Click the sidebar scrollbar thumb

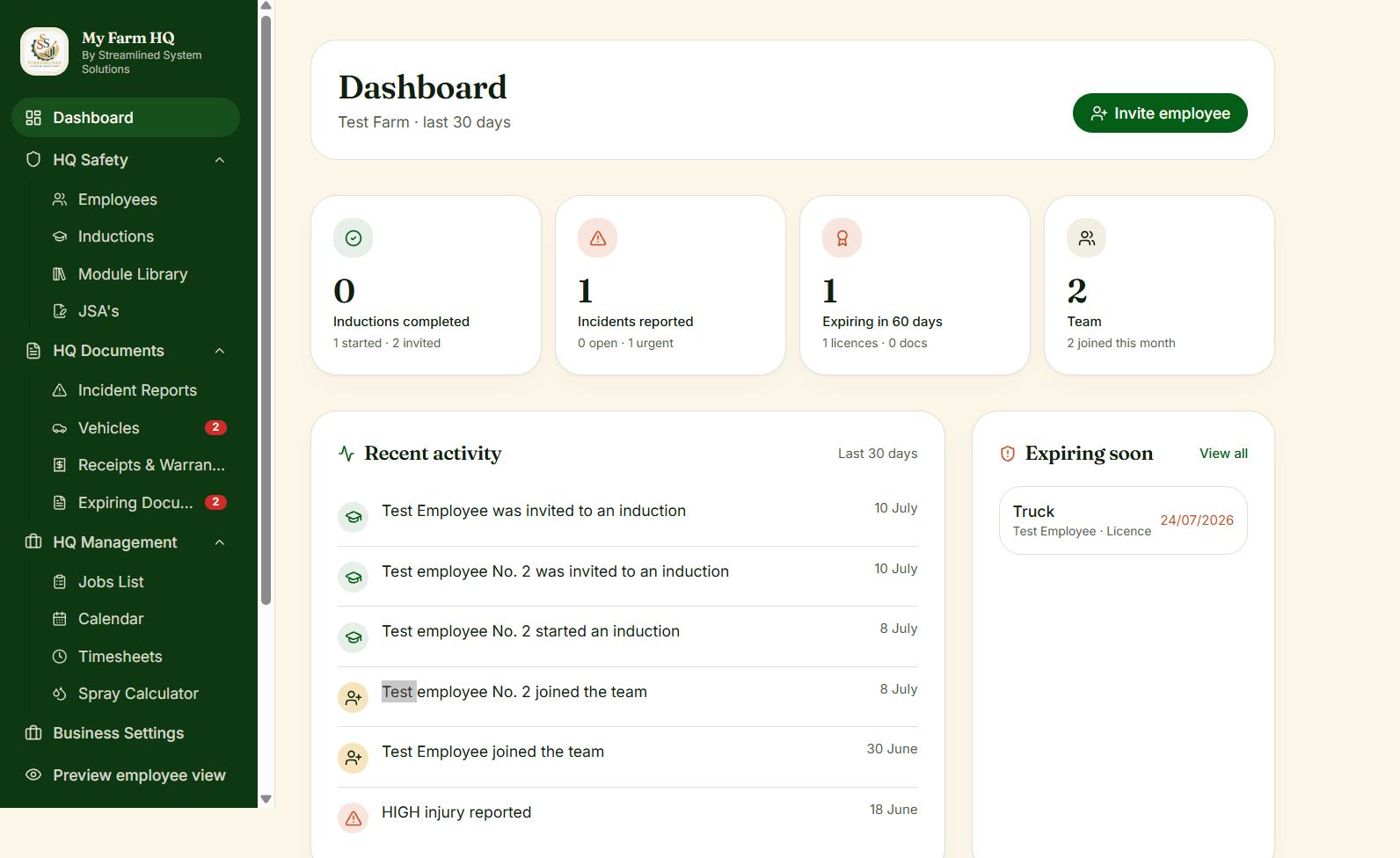[x=266, y=310]
